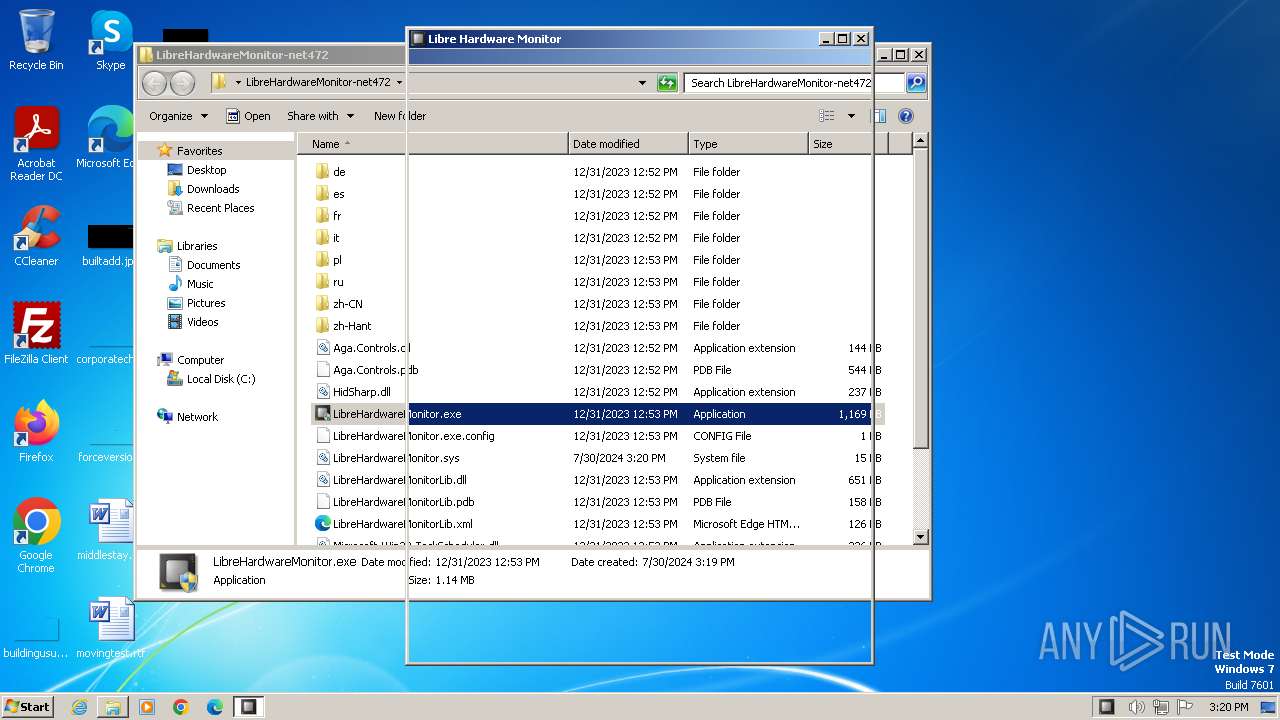This screenshot has width=1280, height=720.
Task: Click the Internet Explorer taskbar icon
Action: (x=79, y=707)
